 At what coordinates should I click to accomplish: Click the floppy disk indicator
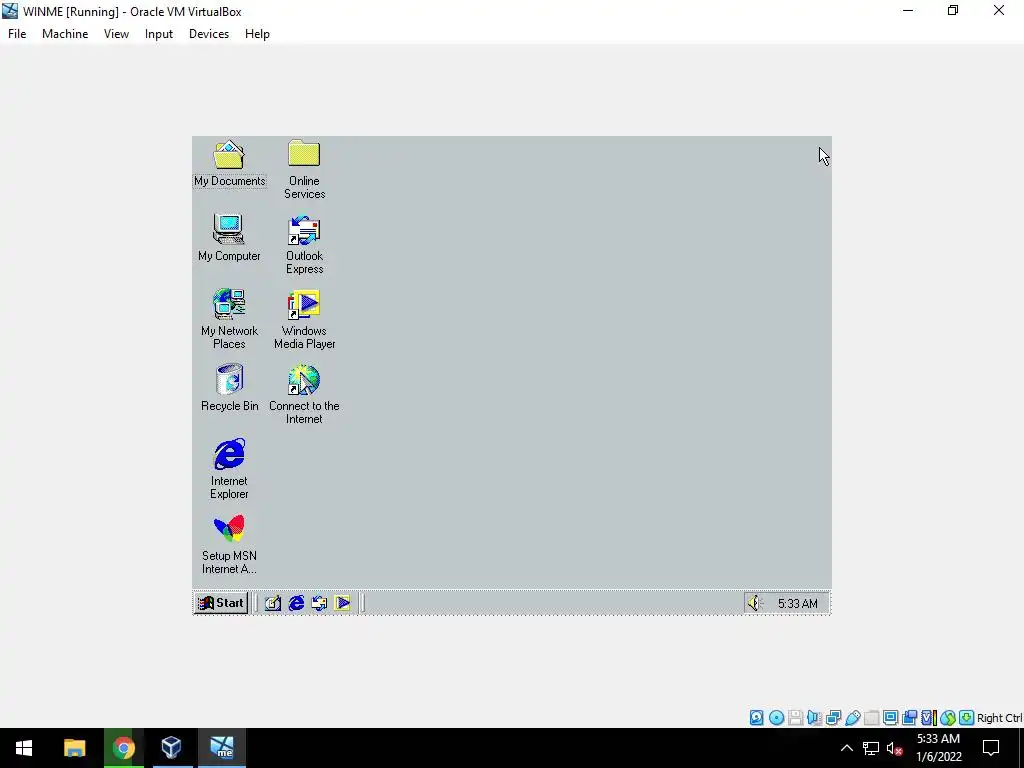pyautogui.click(x=795, y=718)
